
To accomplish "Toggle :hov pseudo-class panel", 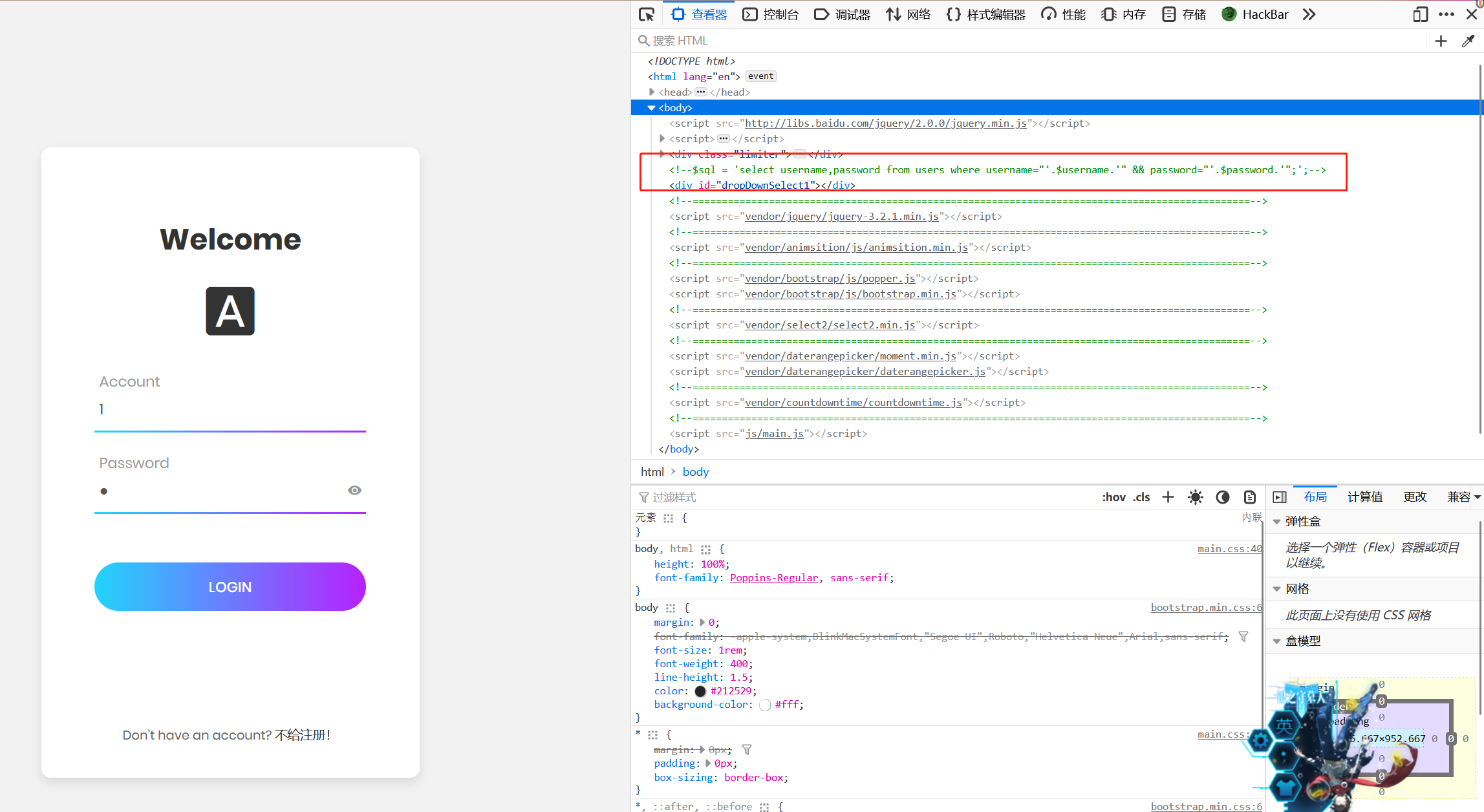I will click(x=1113, y=497).
